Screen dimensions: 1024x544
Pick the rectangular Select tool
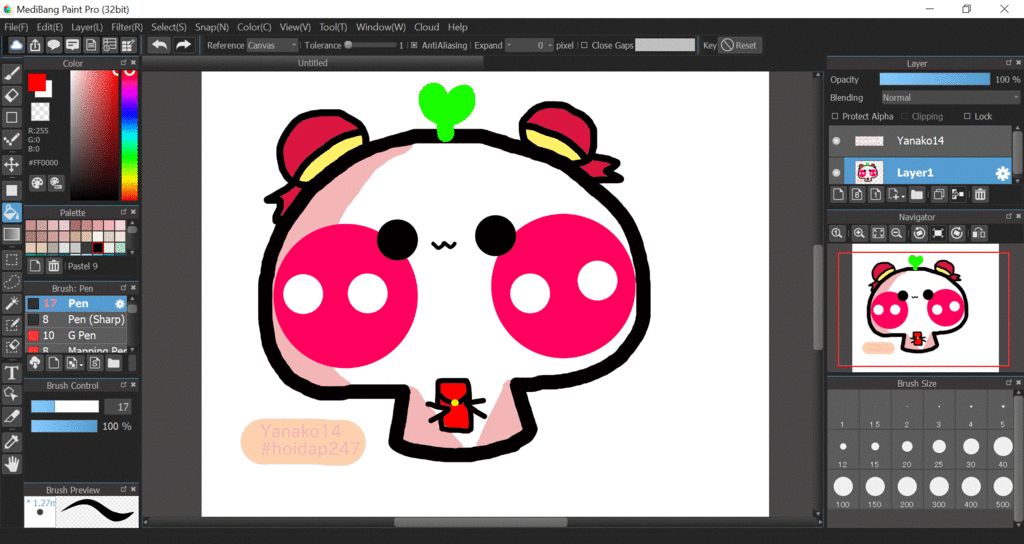point(12,260)
